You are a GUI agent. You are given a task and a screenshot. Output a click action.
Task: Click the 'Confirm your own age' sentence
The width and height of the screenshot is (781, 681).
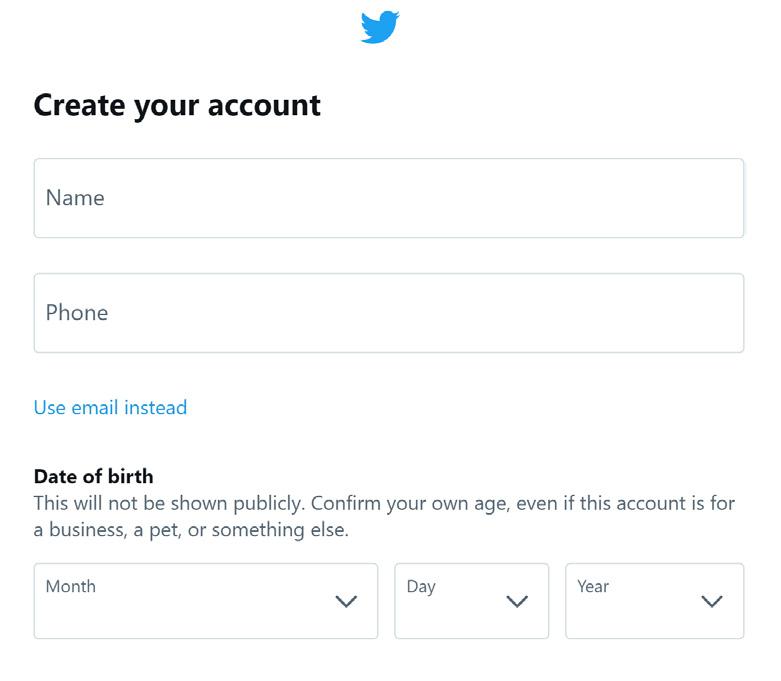(411, 504)
